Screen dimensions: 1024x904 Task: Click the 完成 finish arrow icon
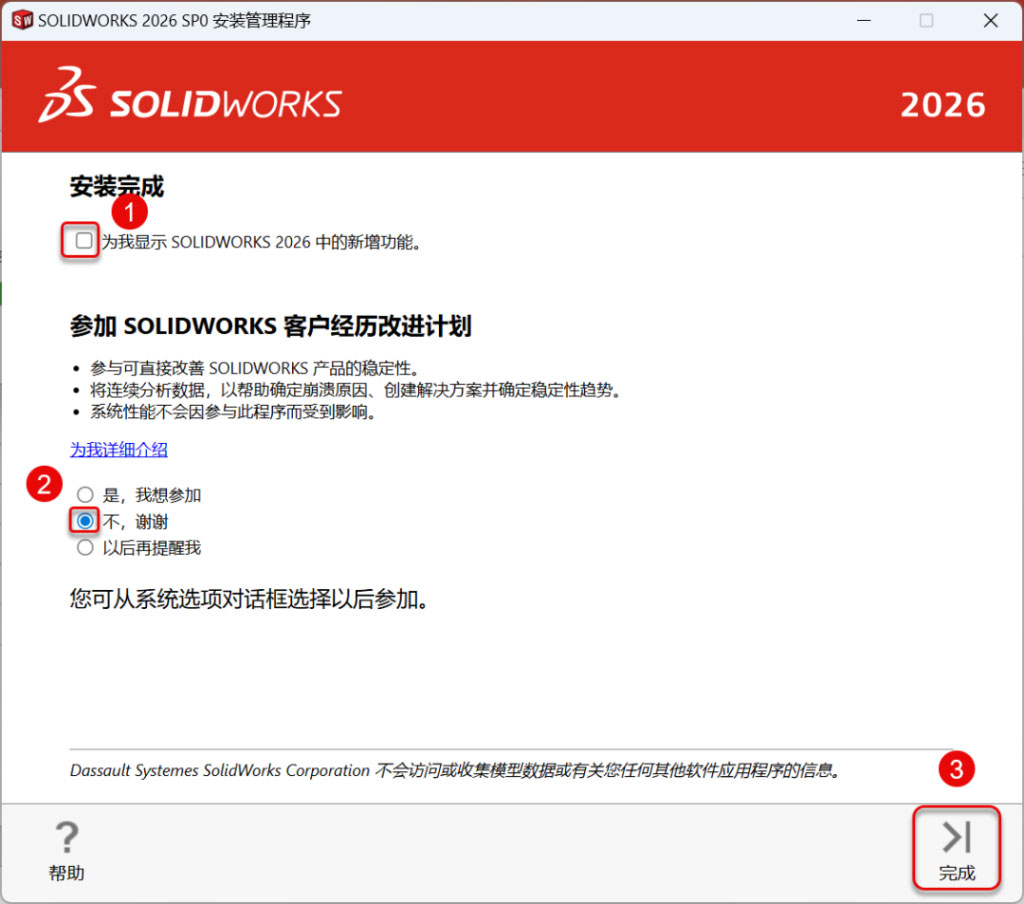(x=956, y=836)
